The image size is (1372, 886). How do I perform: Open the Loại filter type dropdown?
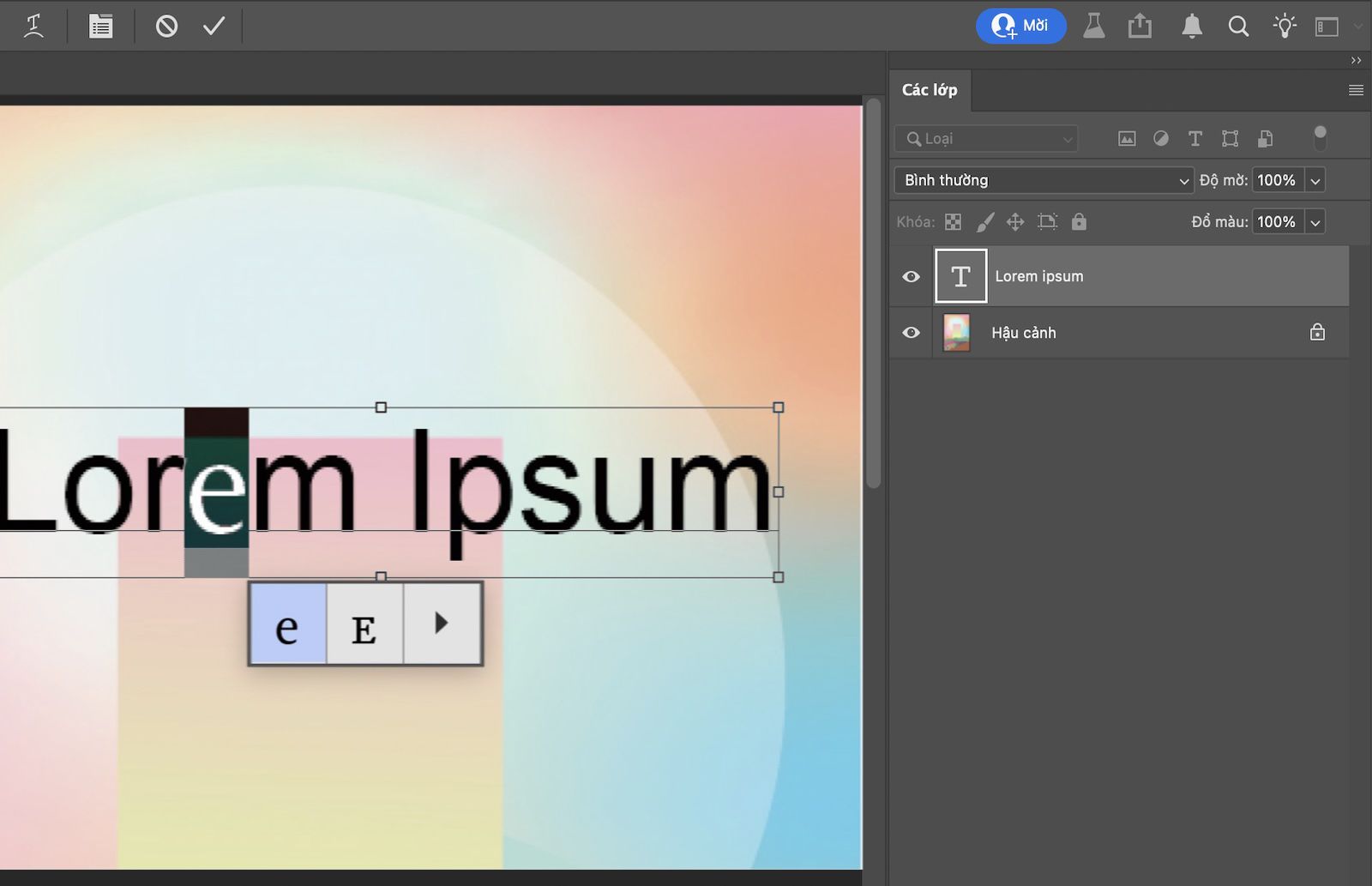[986, 138]
